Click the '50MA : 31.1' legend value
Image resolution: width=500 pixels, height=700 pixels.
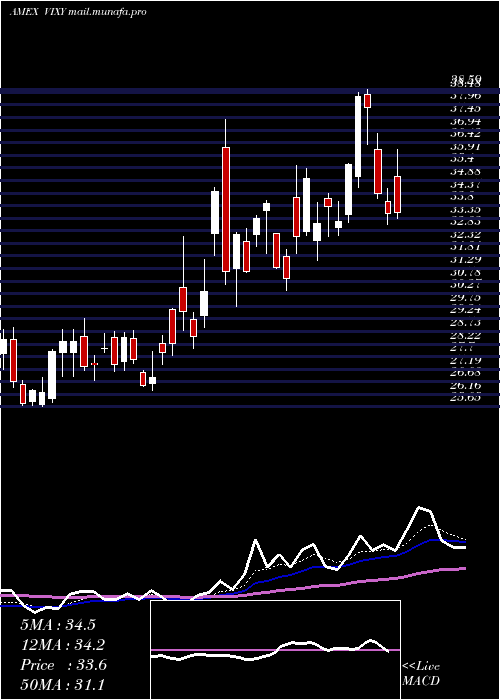pyautogui.click(x=62, y=684)
